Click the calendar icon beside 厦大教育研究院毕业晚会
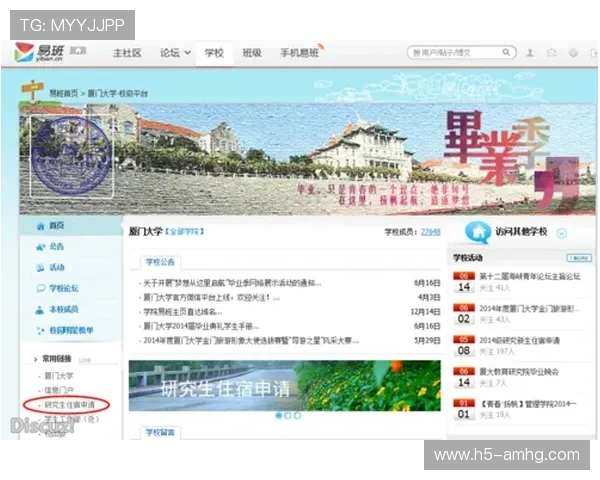The height and width of the screenshot is (480, 600). pyautogui.click(x=464, y=377)
